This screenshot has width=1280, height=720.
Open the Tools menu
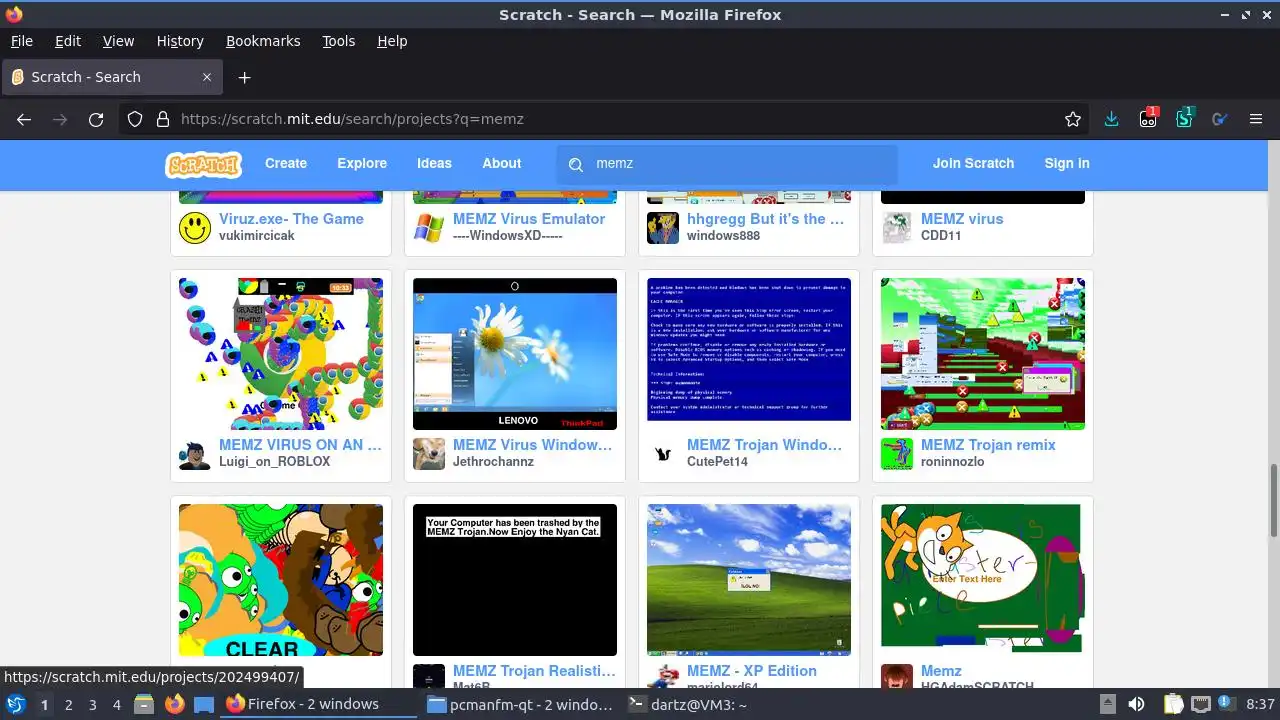tap(338, 41)
